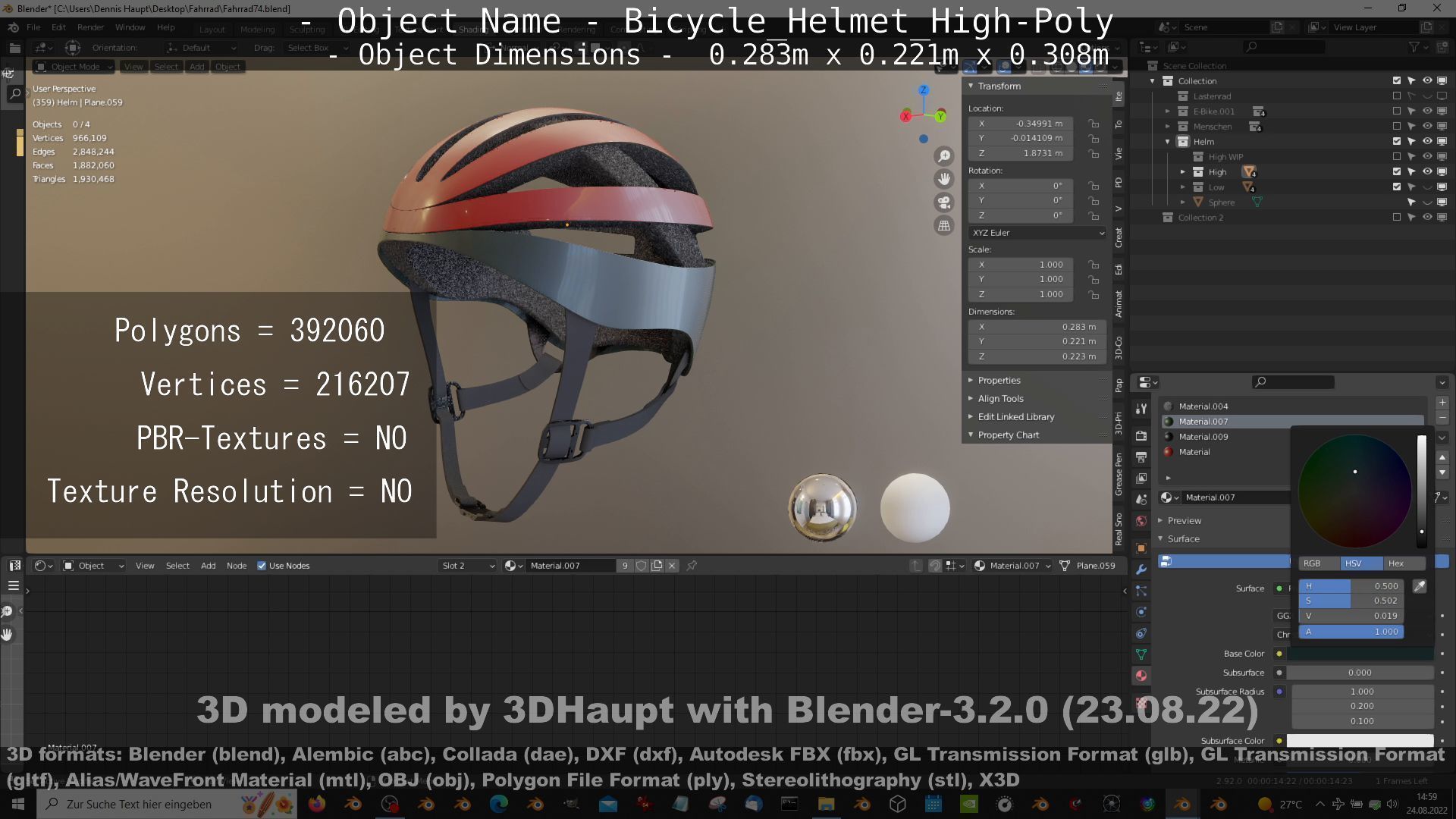Expand the Align Tools panel
This screenshot has width=1456, height=819.
pos(1000,399)
